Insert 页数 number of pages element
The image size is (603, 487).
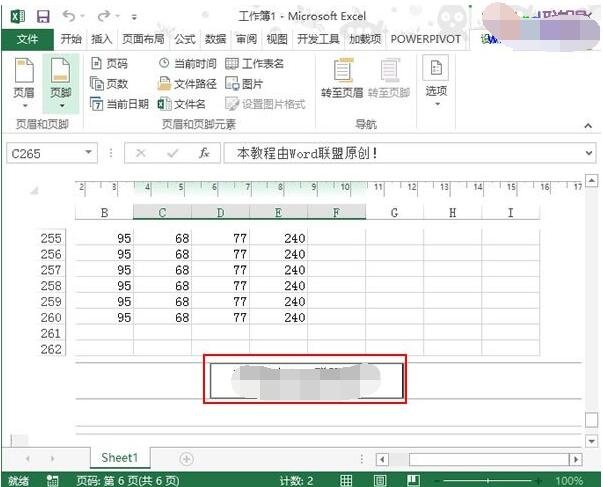[109, 84]
